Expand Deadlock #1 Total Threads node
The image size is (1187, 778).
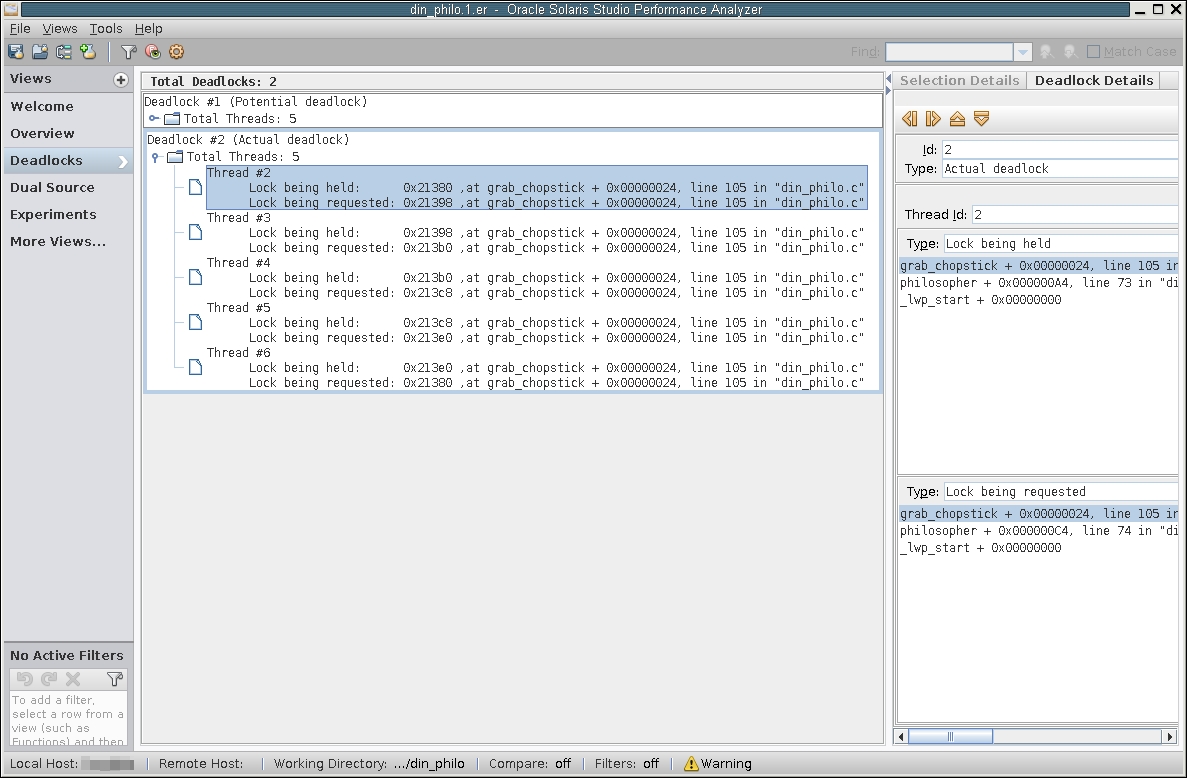tap(154, 119)
